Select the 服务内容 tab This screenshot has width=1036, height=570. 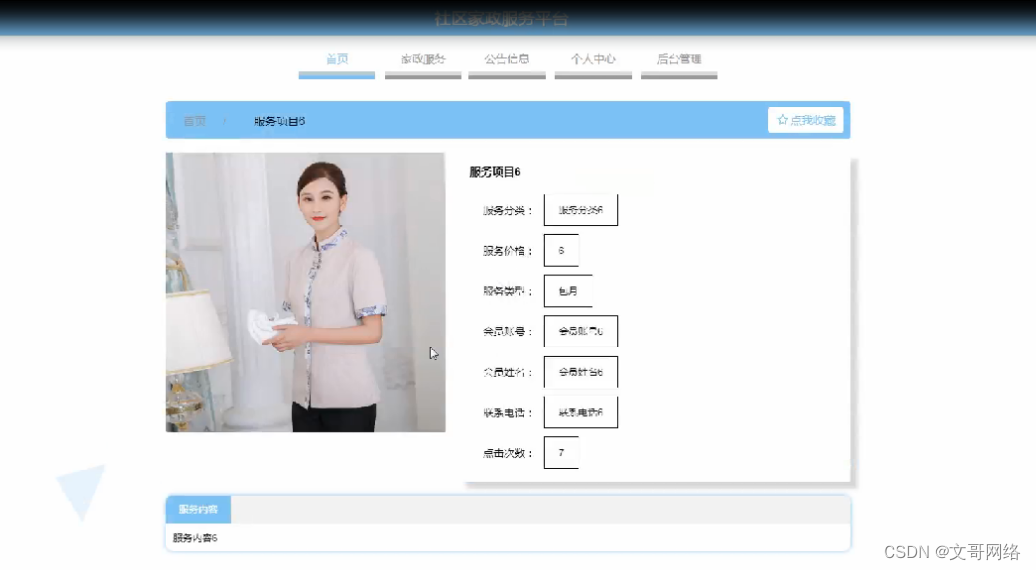pyautogui.click(x=198, y=509)
